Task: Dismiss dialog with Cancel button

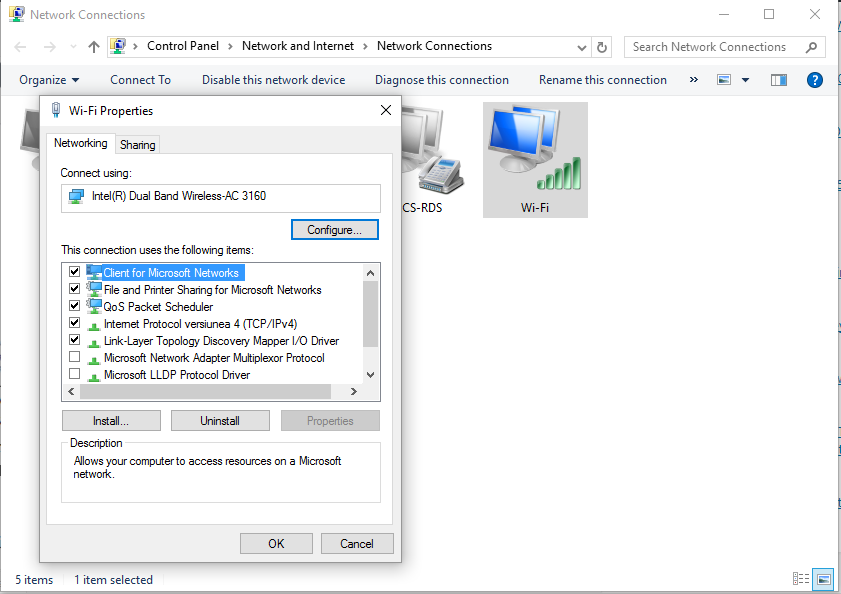Action: (x=357, y=544)
